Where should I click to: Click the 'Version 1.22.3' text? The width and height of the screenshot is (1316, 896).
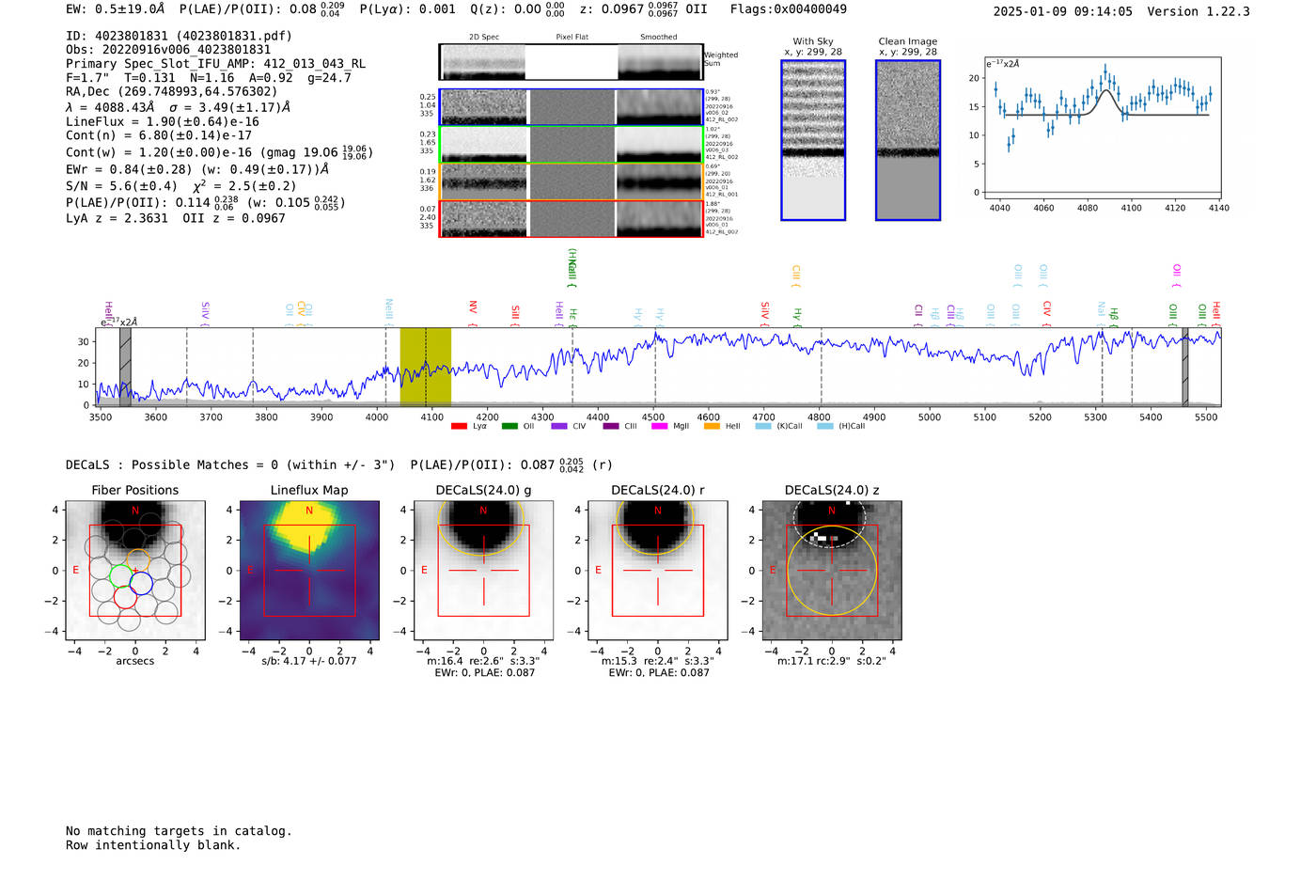coord(1198,11)
